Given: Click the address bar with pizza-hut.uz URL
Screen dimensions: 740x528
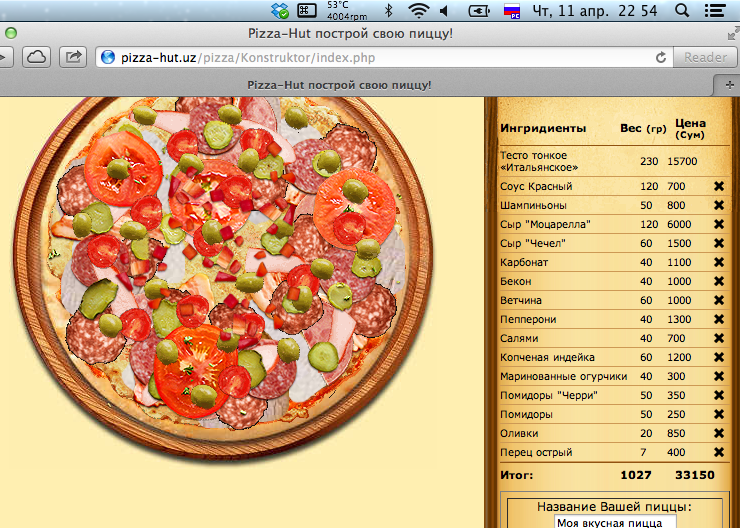Looking at the screenshot, I should 383,58.
